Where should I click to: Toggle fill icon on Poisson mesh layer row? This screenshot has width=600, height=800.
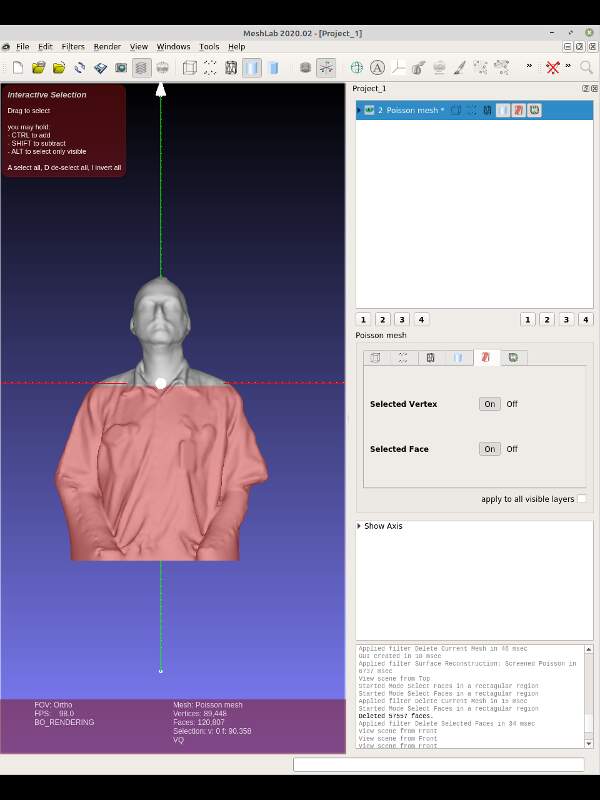503,110
